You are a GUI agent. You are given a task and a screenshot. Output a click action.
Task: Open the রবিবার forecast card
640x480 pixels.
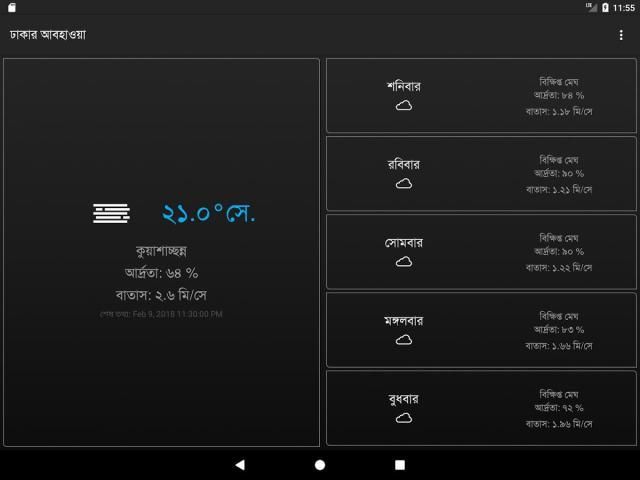click(x=481, y=173)
